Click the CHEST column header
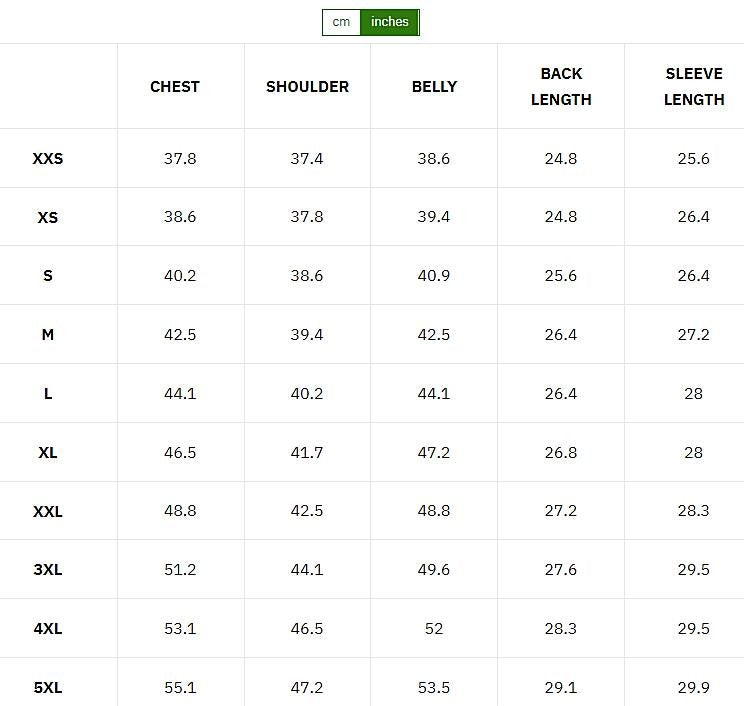The image size is (744, 706). pyautogui.click(x=175, y=87)
